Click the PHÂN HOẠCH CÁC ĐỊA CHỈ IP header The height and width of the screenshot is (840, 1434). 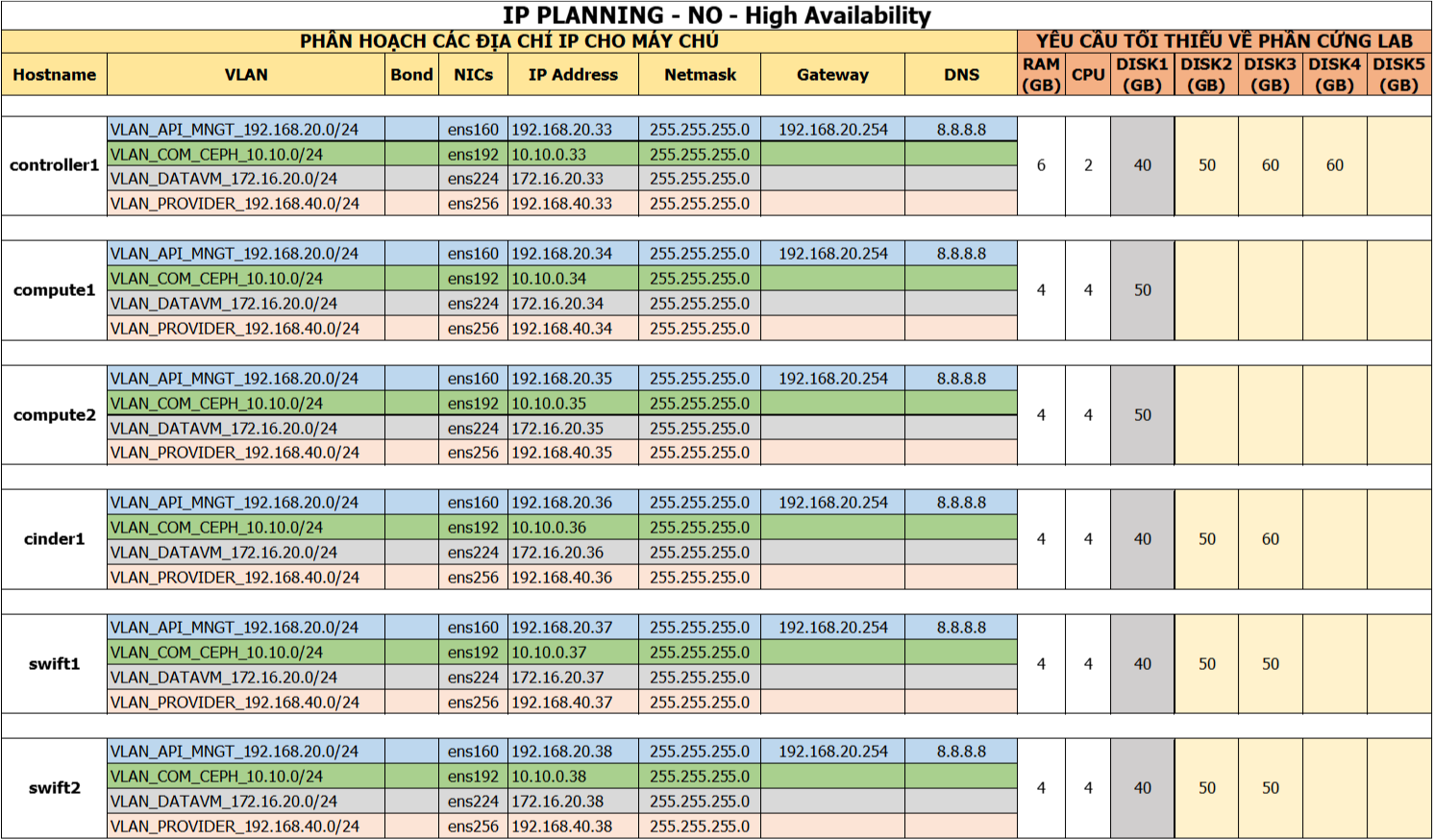(509, 41)
